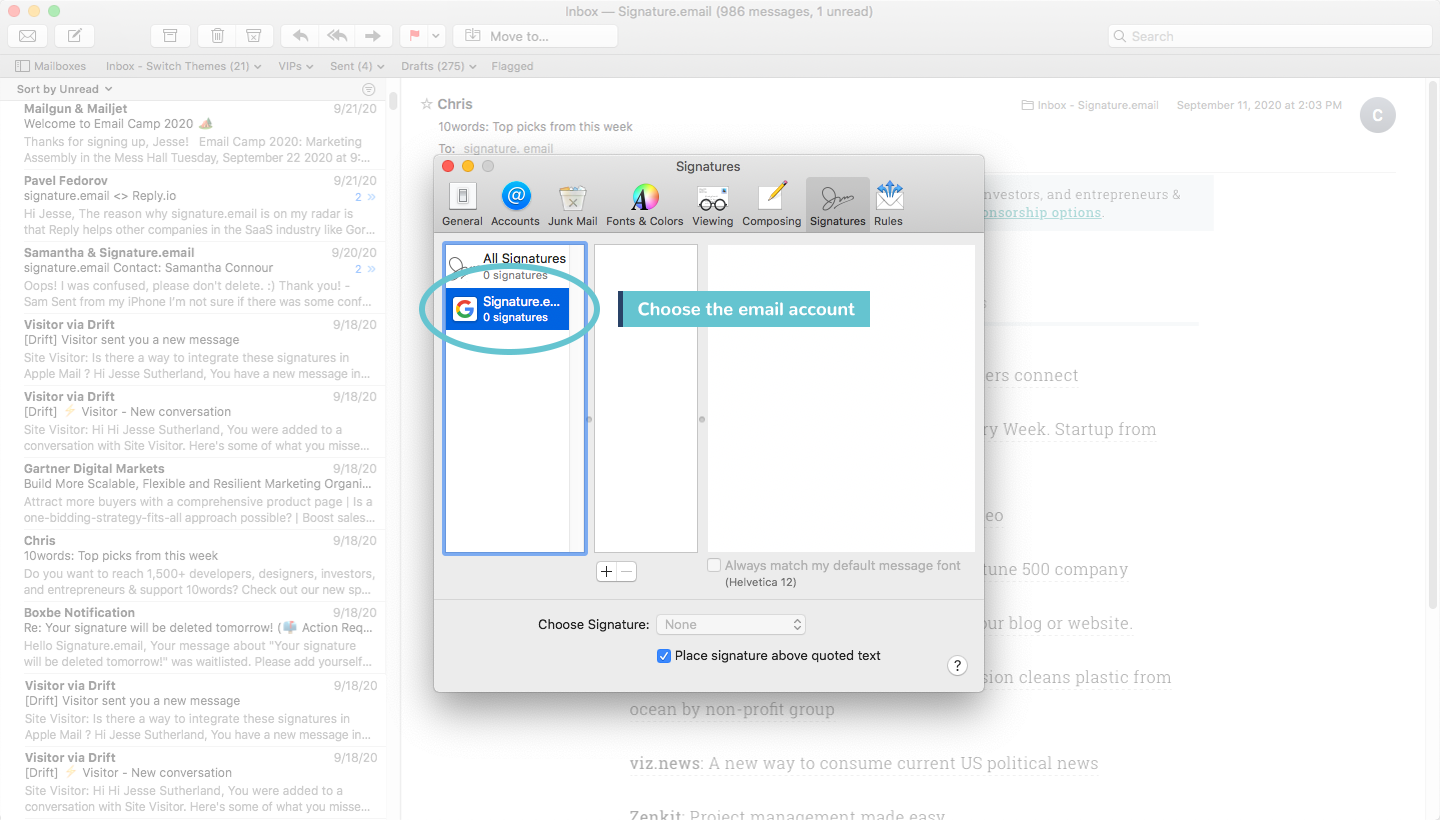The width and height of the screenshot is (1440, 820).
Task: Click the flag icon in the toolbar
Action: tap(413, 35)
